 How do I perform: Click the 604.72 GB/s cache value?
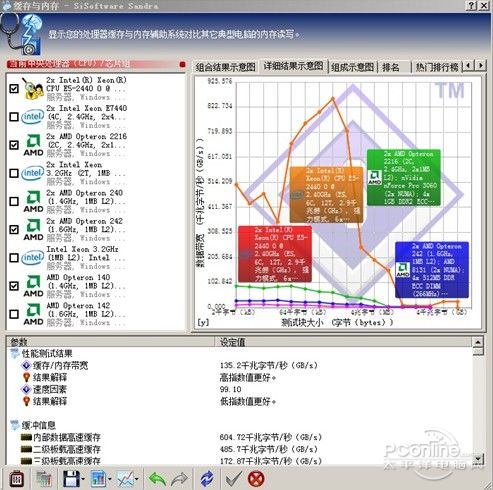271,437
